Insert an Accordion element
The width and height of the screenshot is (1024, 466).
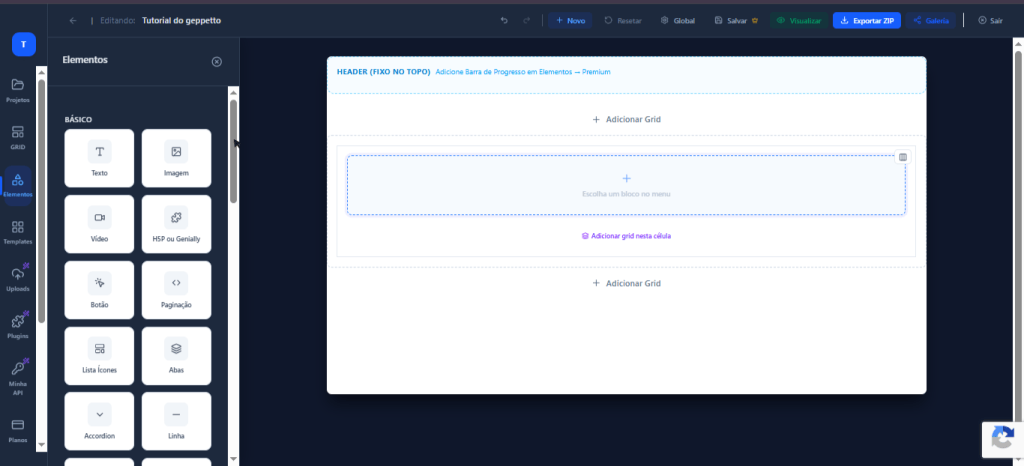click(99, 421)
